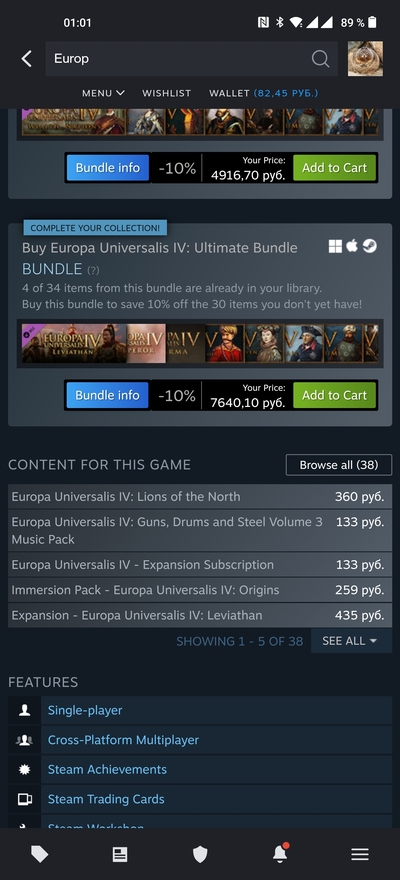Tap the back arrow icon
The width and height of the screenshot is (400, 880).
click(x=26, y=58)
